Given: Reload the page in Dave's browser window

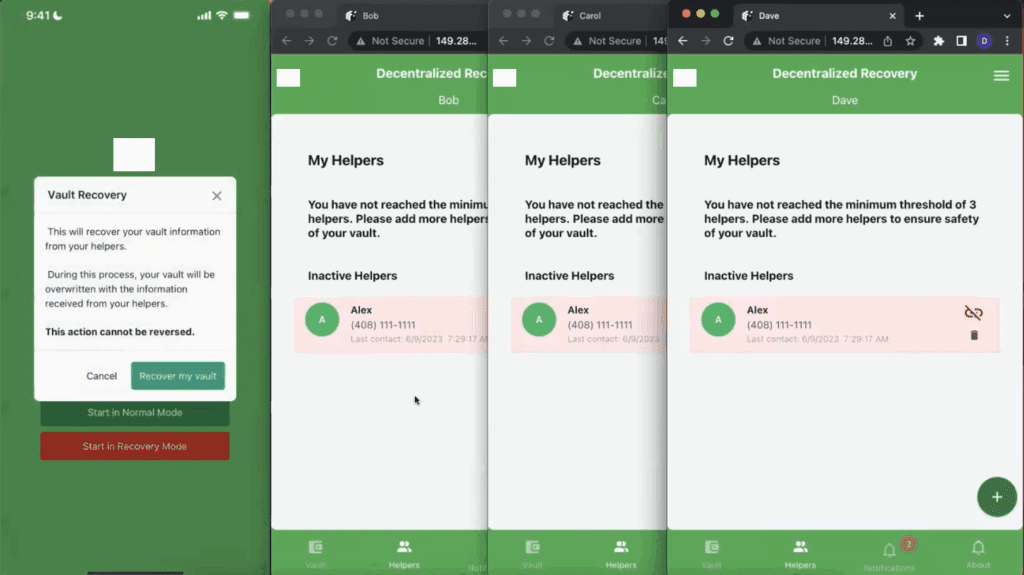Looking at the screenshot, I should 728,41.
